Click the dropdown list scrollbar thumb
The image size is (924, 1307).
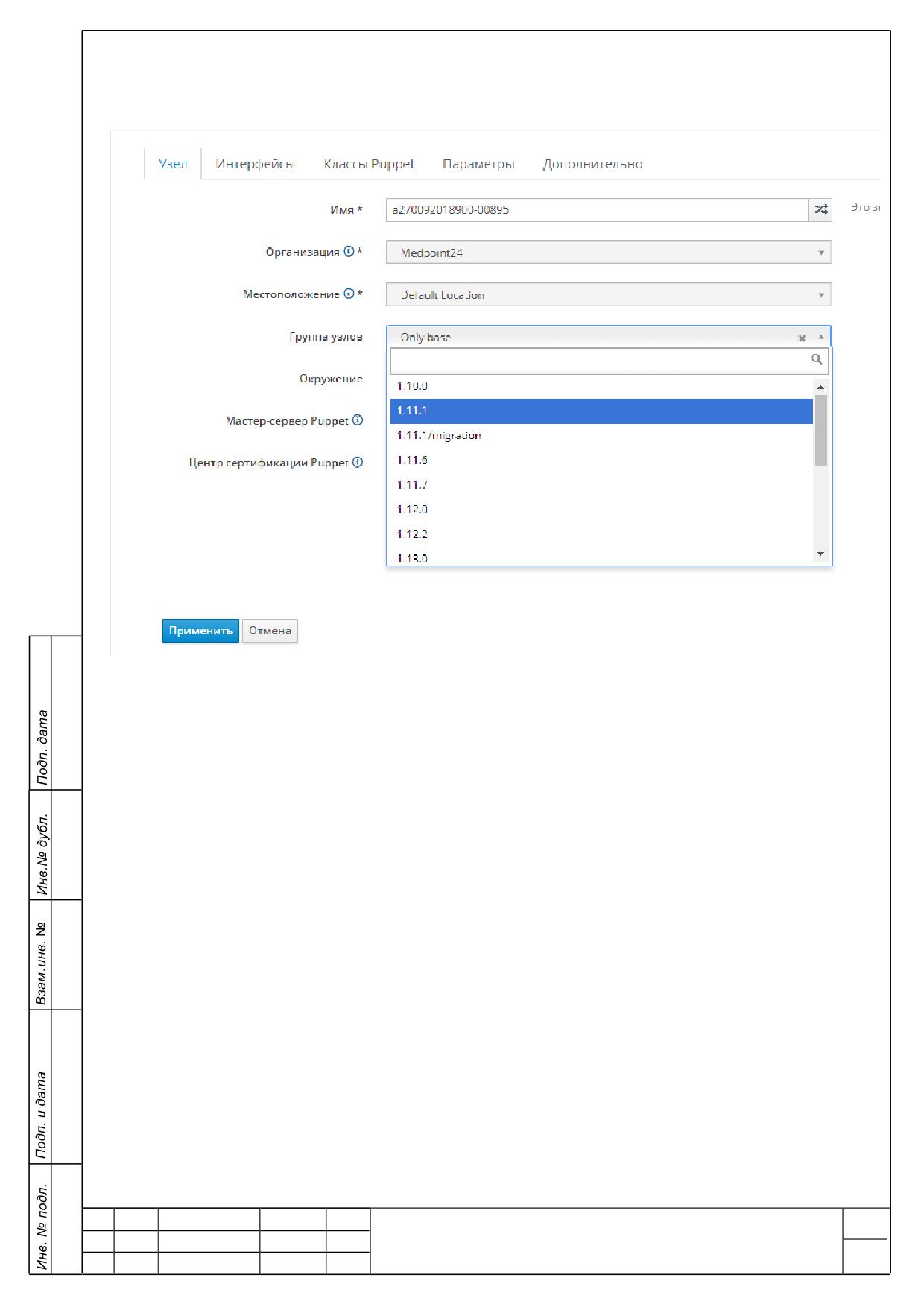(821, 430)
